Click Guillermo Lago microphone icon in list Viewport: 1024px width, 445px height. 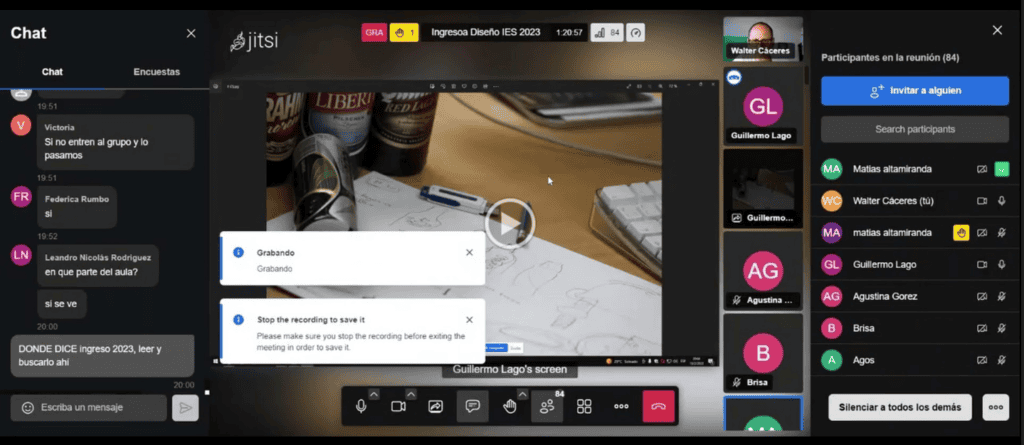click(x=1001, y=265)
